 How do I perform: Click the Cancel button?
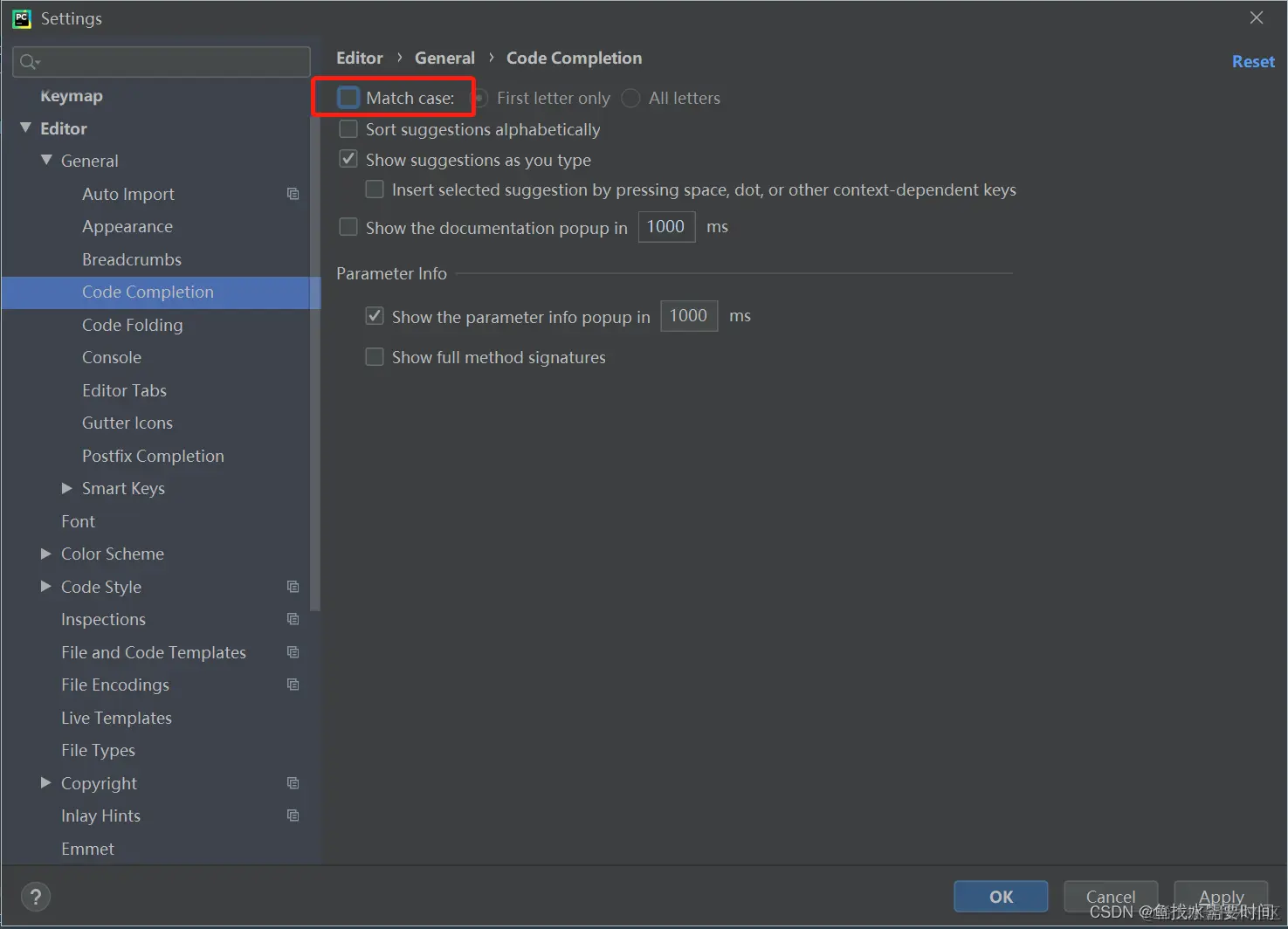pos(1111,897)
